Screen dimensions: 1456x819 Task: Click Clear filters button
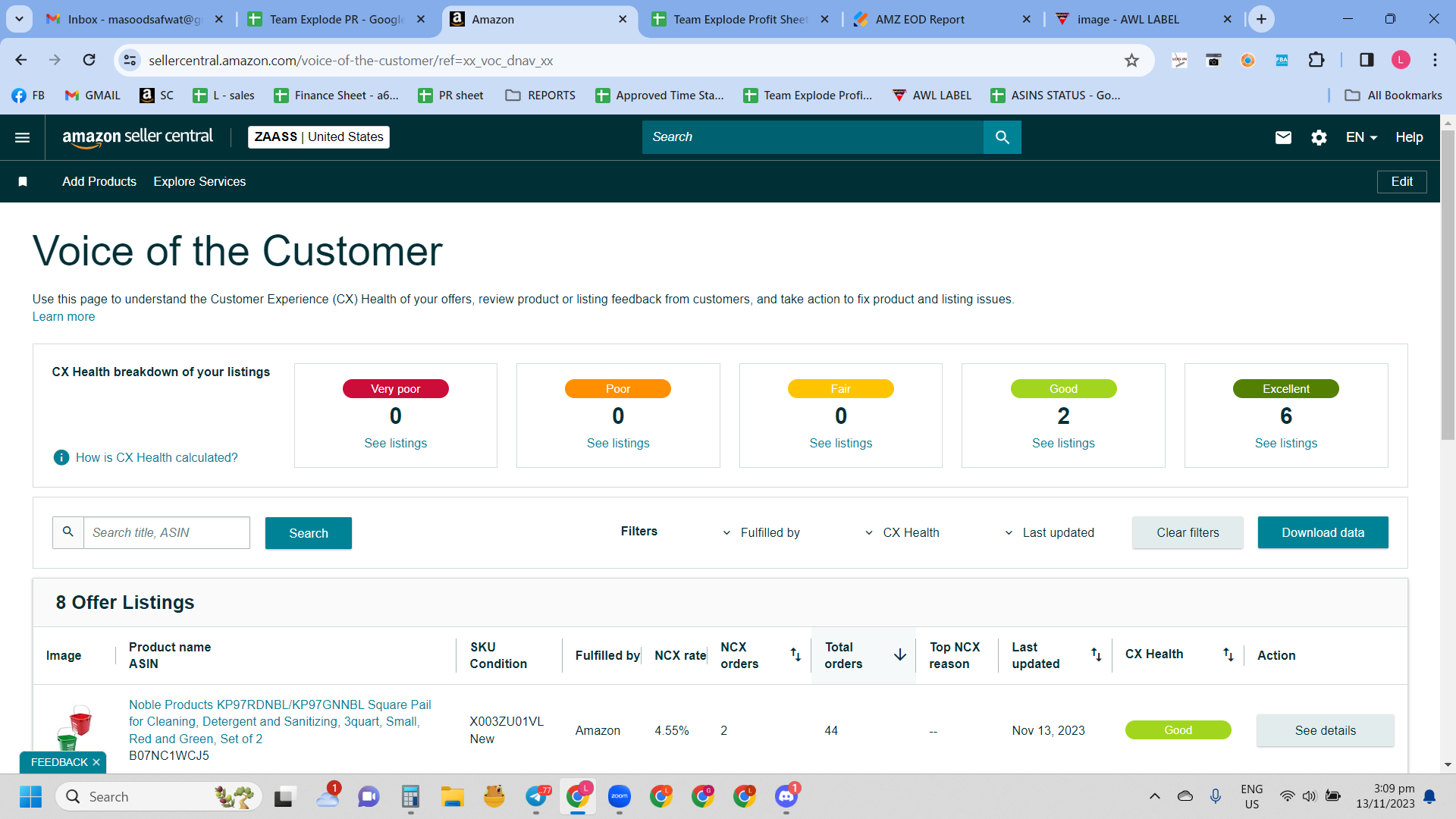click(1188, 533)
